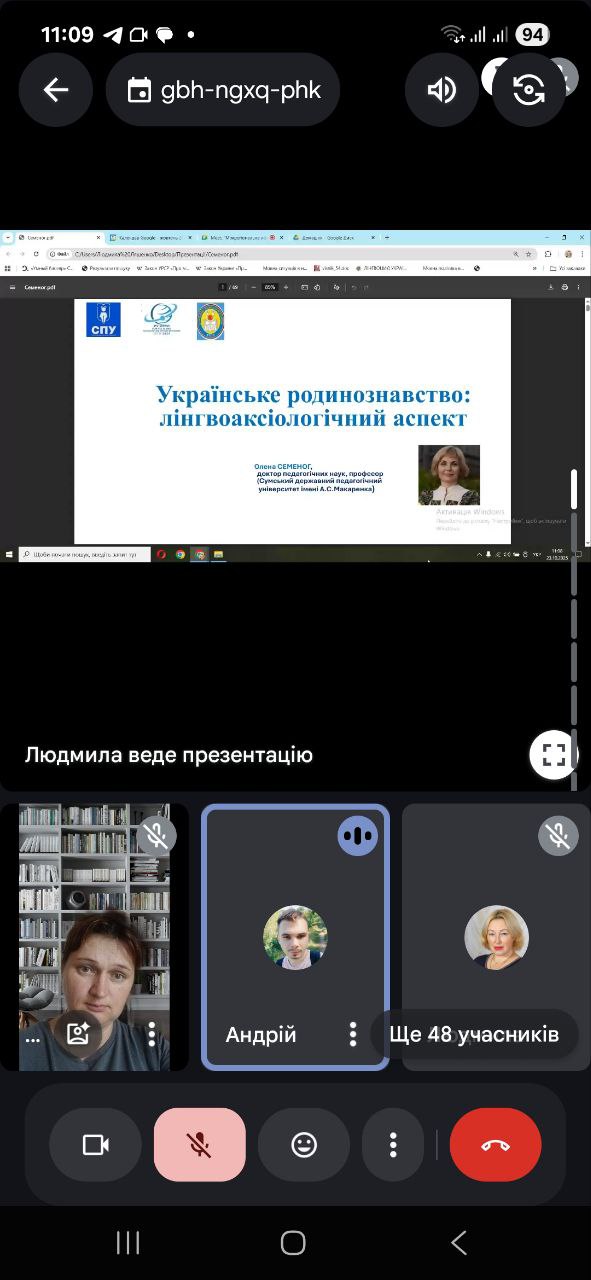Select Андрій's participant tile

click(295, 937)
